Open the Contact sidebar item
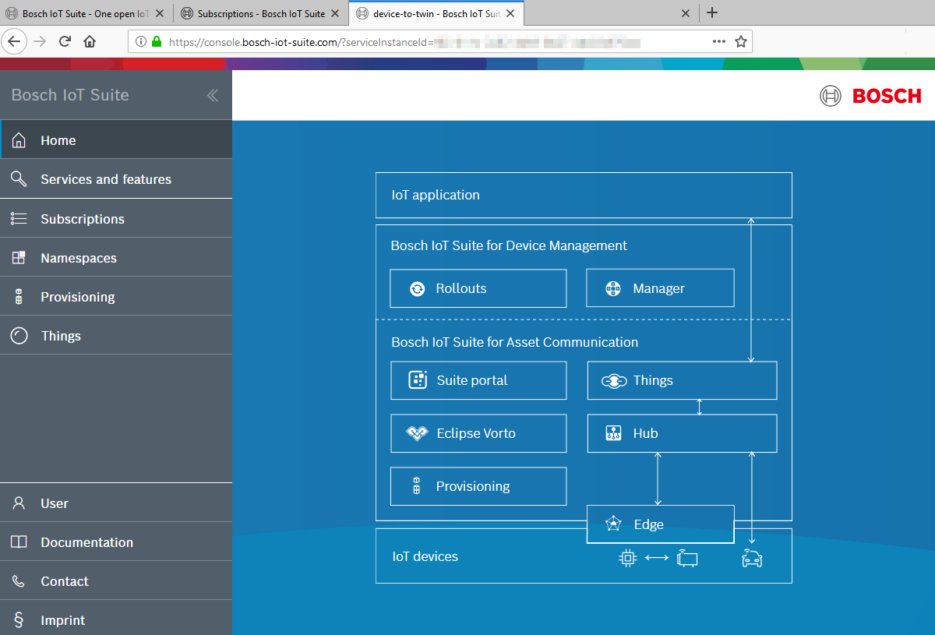935x635 pixels. coord(64,580)
